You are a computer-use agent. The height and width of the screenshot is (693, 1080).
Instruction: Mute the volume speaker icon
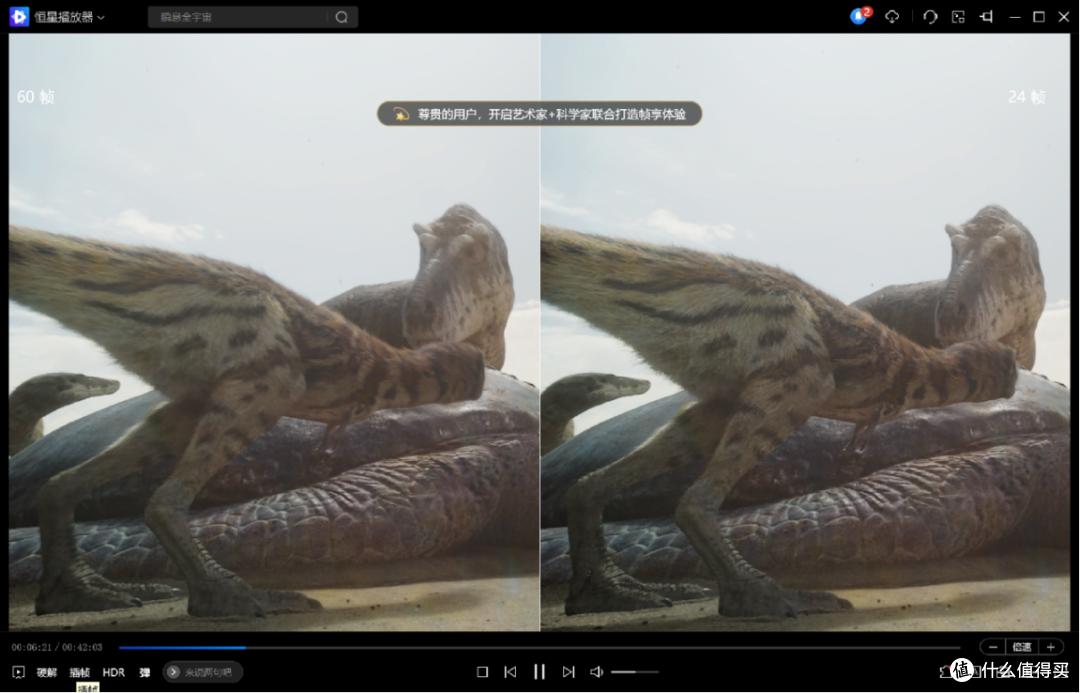[597, 672]
